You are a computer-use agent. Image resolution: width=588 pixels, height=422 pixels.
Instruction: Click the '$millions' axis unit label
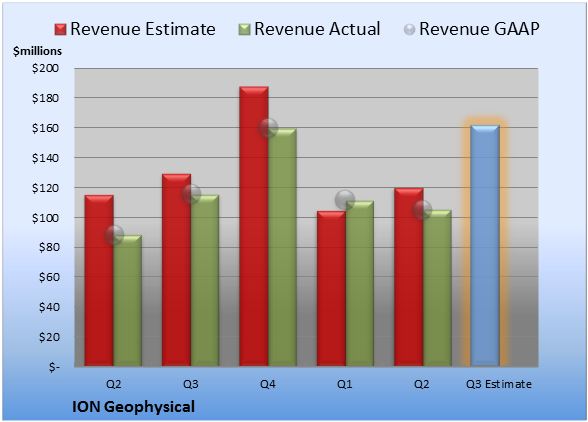tap(37, 51)
